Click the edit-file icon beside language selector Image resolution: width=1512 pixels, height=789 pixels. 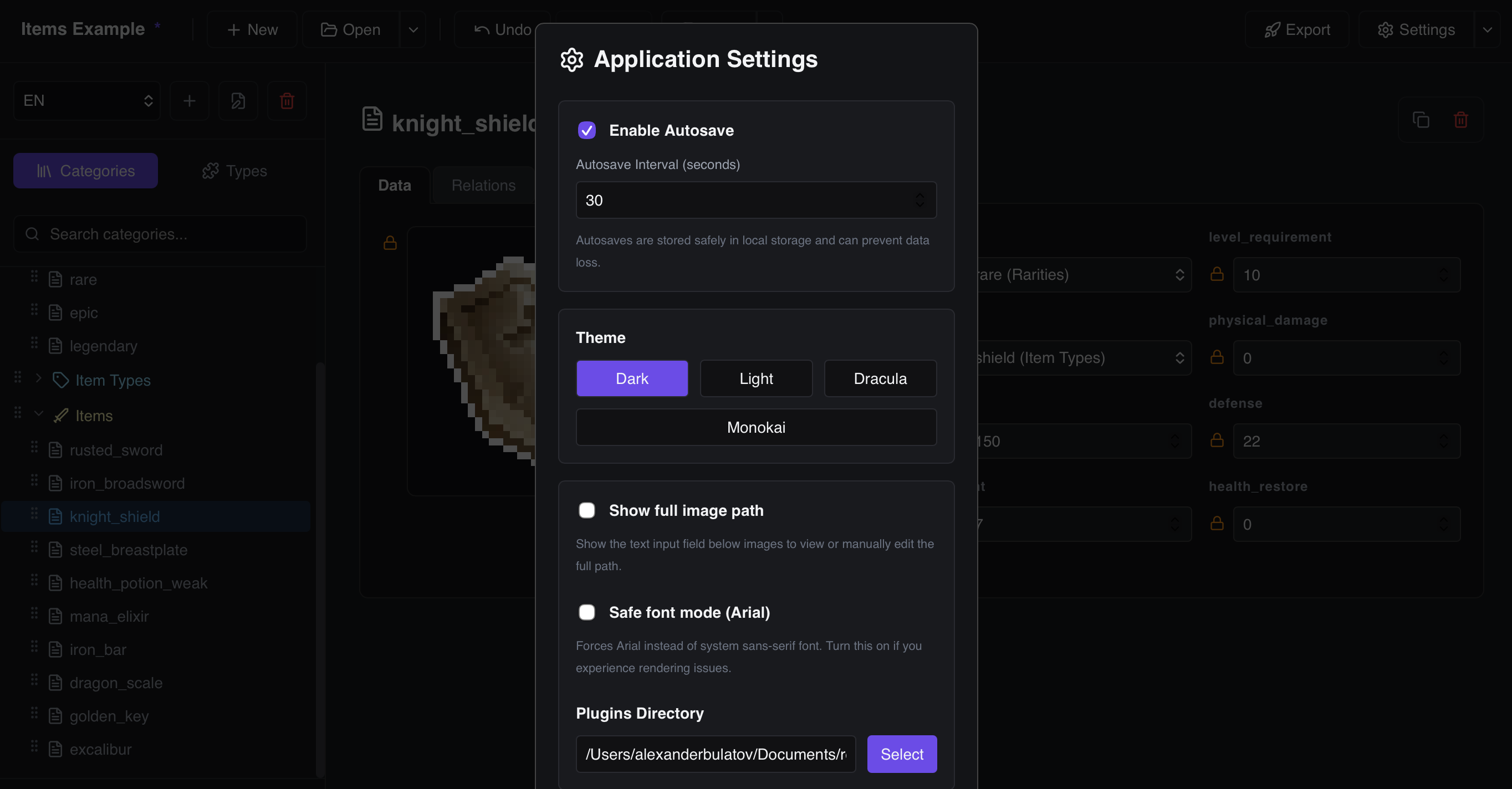click(x=238, y=101)
